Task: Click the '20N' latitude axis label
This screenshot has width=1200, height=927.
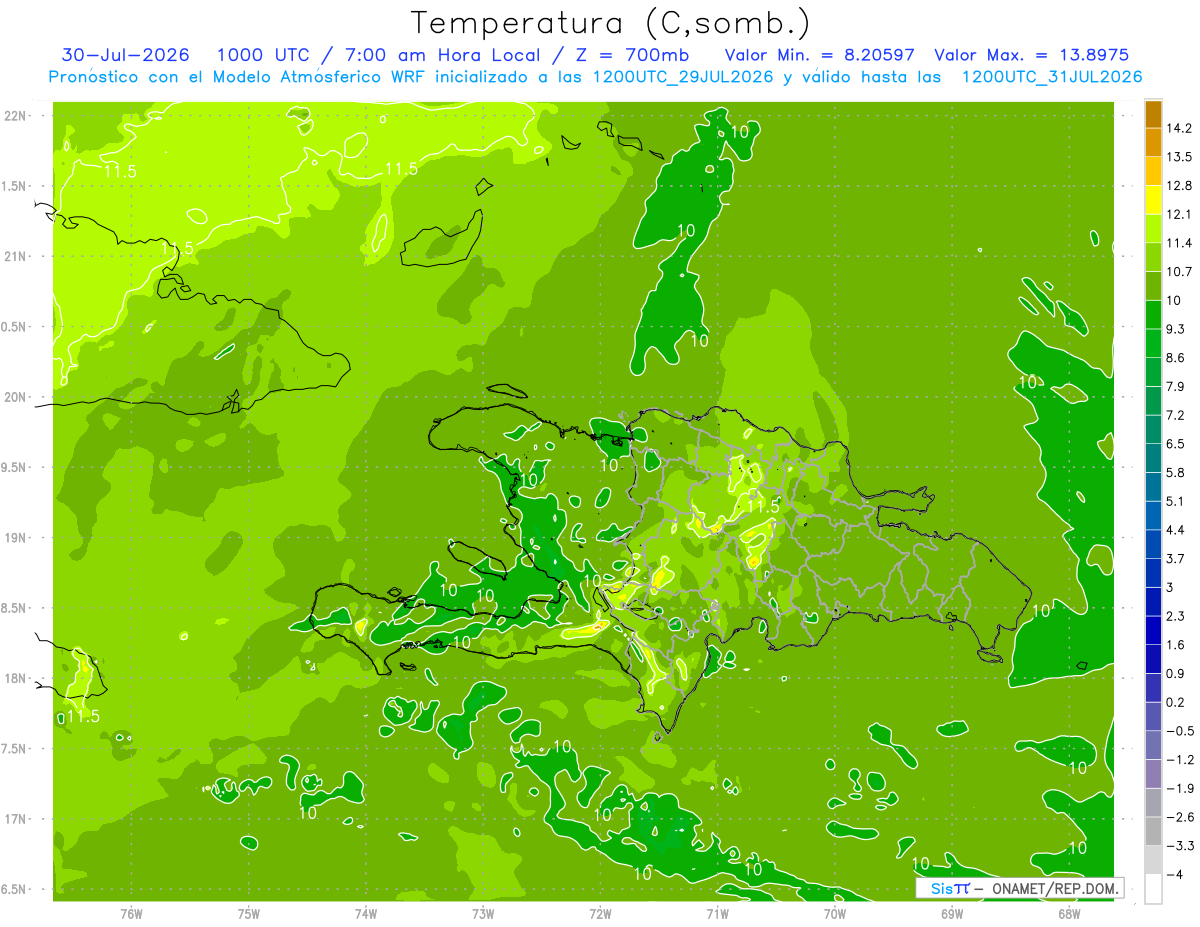Action: (17, 397)
